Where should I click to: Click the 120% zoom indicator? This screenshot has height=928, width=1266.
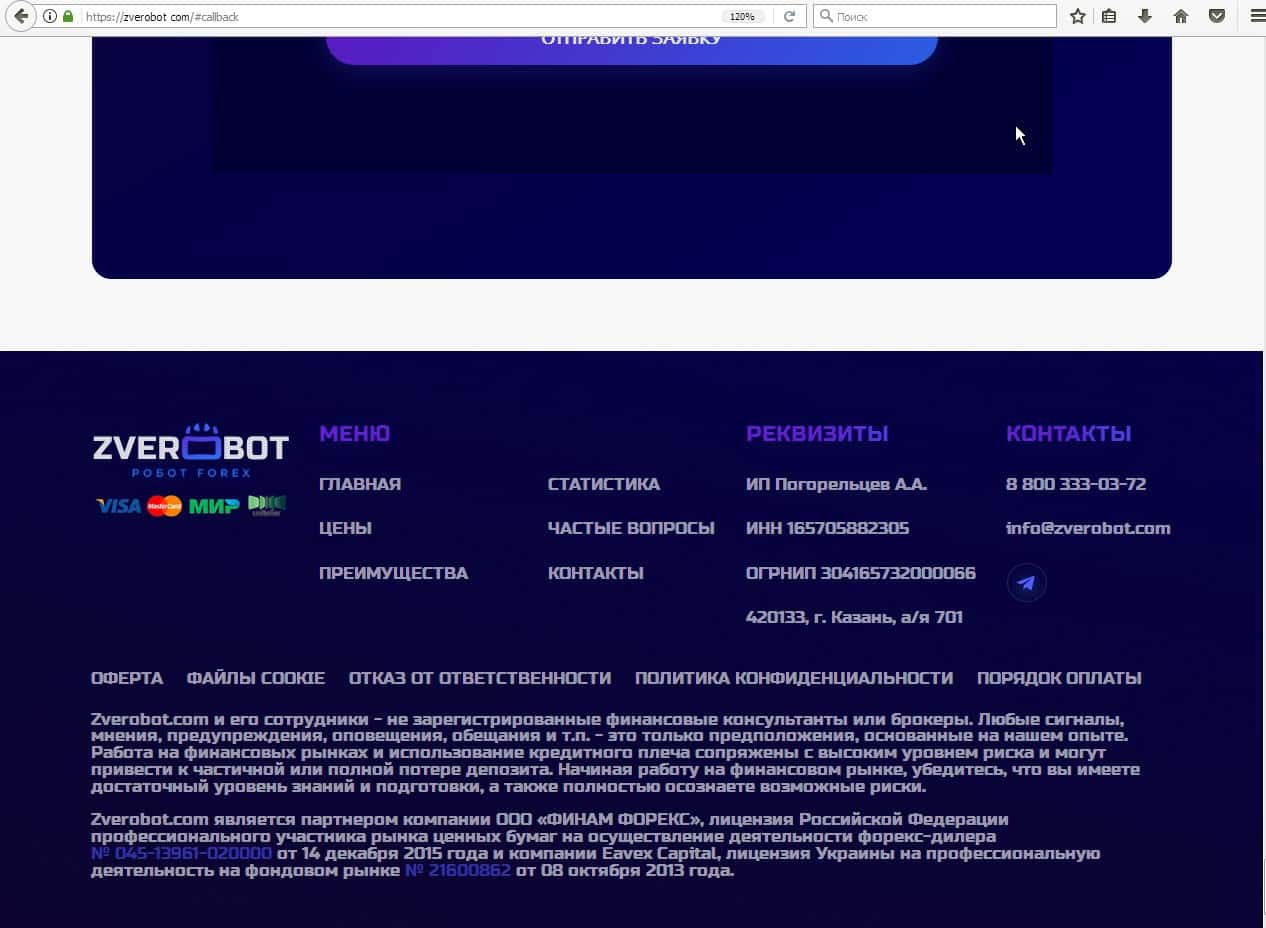click(x=742, y=16)
